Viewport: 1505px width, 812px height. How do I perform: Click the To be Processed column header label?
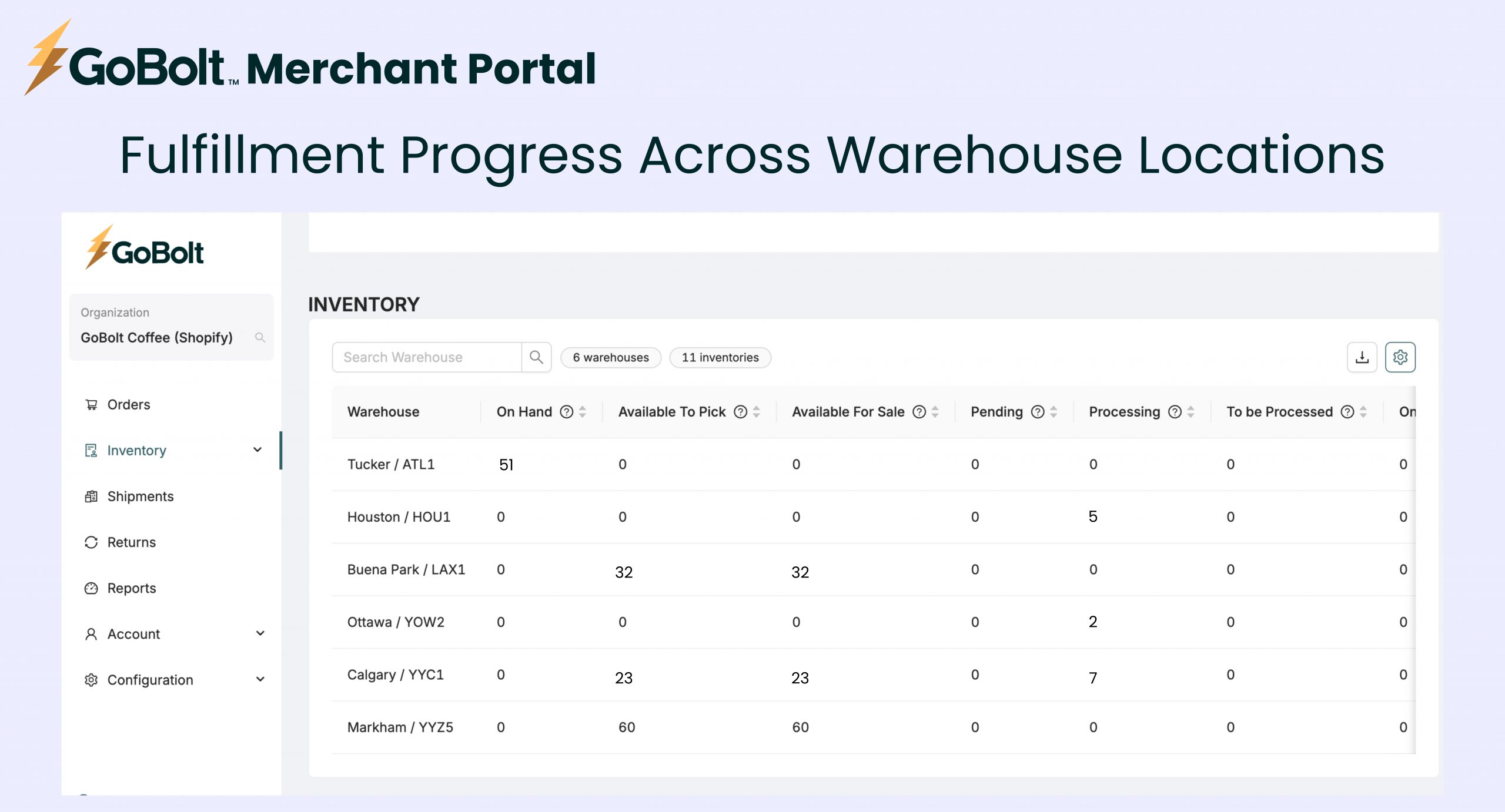pos(1279,412)
